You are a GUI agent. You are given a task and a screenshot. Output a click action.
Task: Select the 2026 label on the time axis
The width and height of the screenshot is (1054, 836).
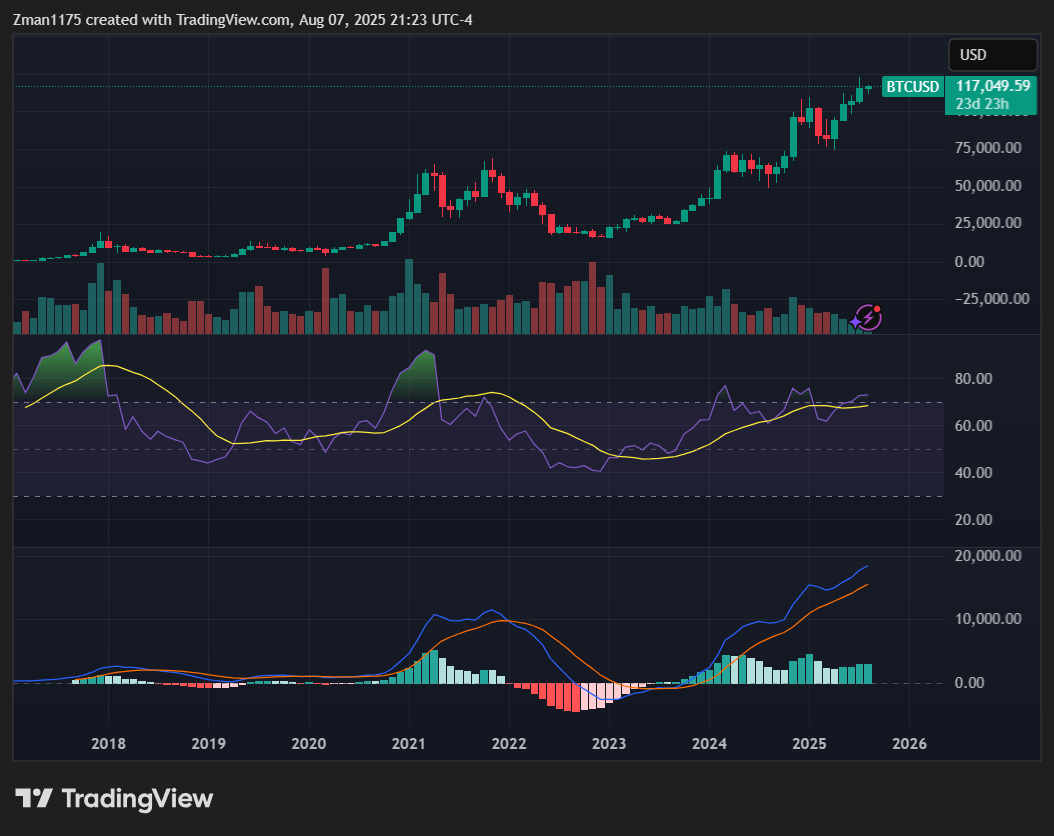[909, 744]
